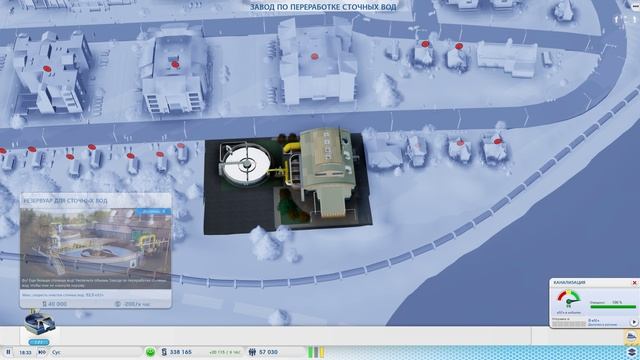Image resolution: width=640 pixels, height=360 pixels.
Task: Select the sewage treatment tank module icon
Action: pos(40,323)
